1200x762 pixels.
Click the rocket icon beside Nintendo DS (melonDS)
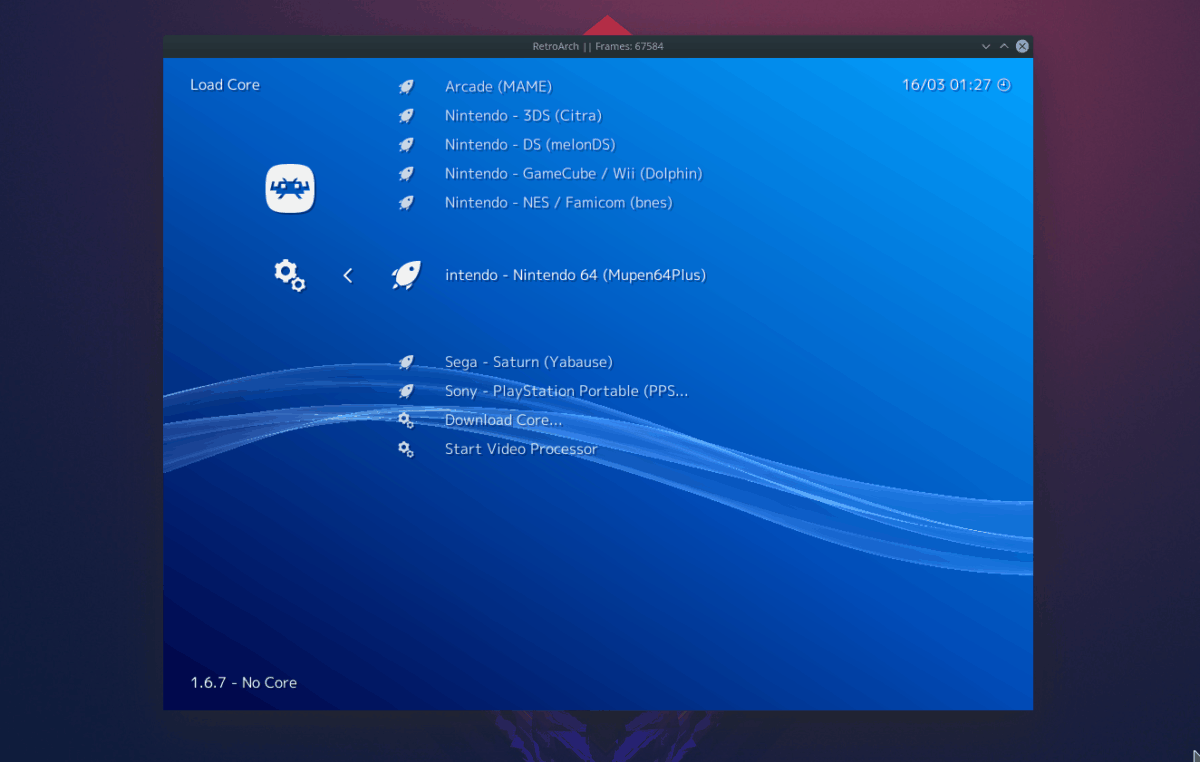click(406, 145)
